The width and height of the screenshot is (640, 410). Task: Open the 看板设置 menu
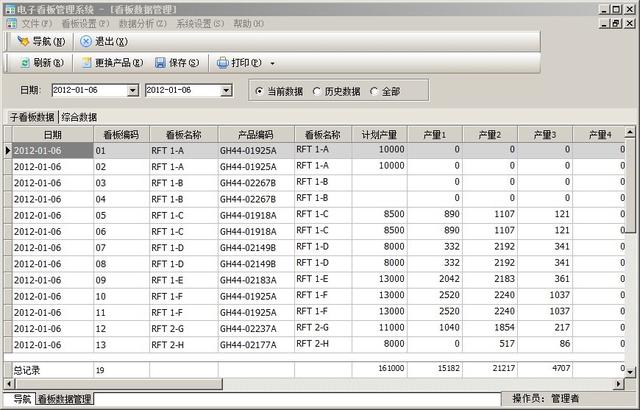[85, 23]
